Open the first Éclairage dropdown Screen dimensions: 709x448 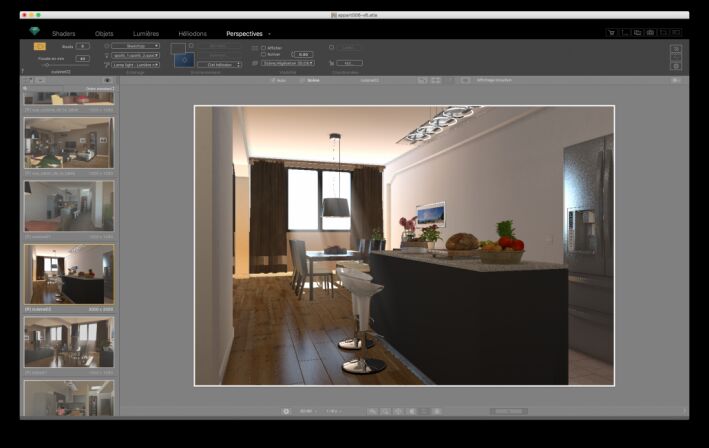pyautogui.click(x=135, y=46)
